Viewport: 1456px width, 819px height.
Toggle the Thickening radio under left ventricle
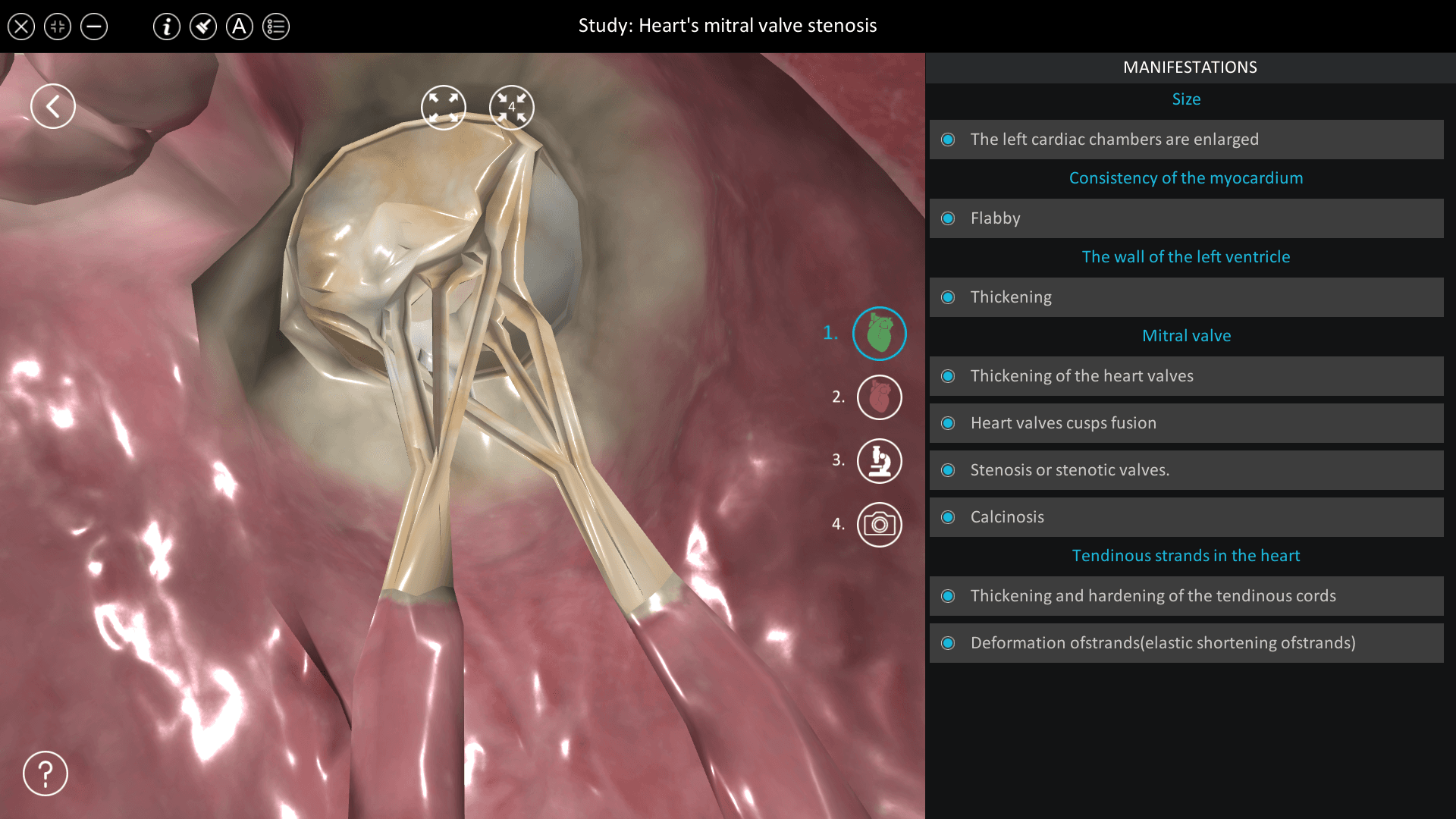948,297
